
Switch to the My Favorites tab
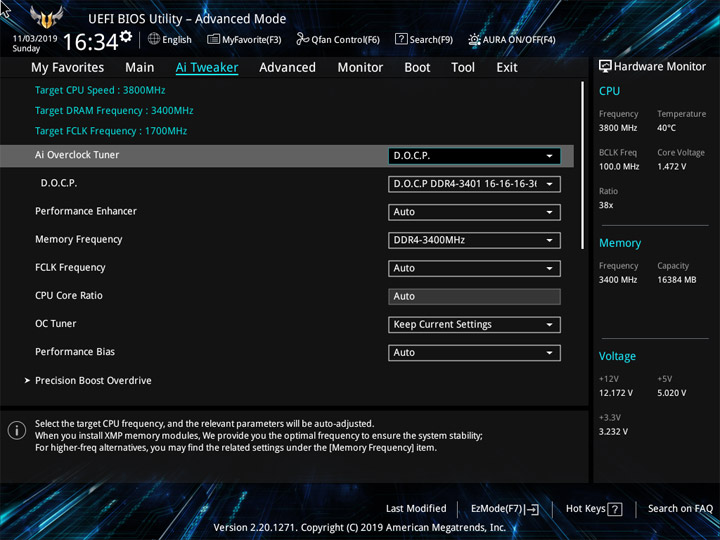[68, 68]
